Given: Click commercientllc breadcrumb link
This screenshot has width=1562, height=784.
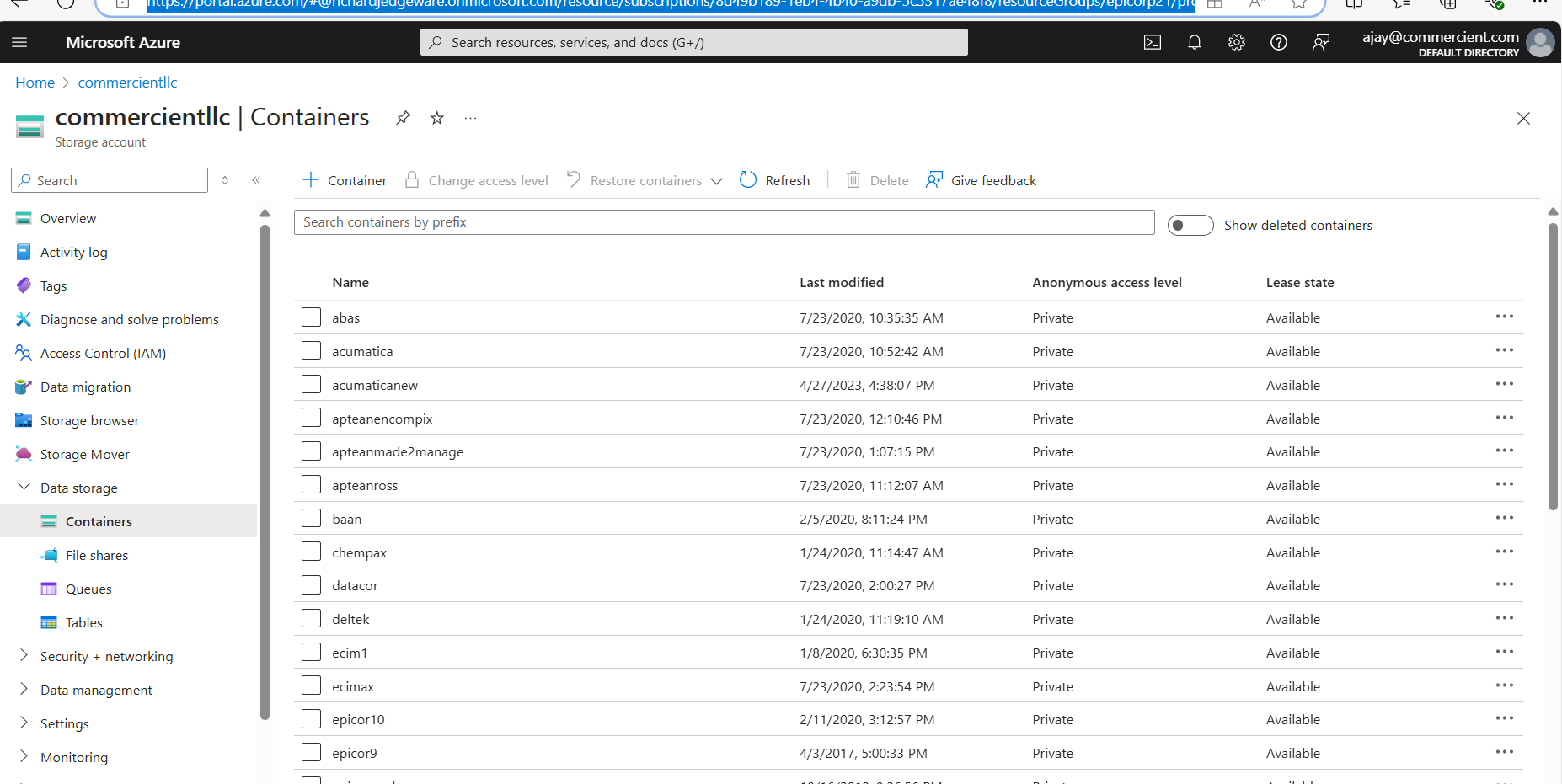Looking at the screenshot, I should [127, 83].
